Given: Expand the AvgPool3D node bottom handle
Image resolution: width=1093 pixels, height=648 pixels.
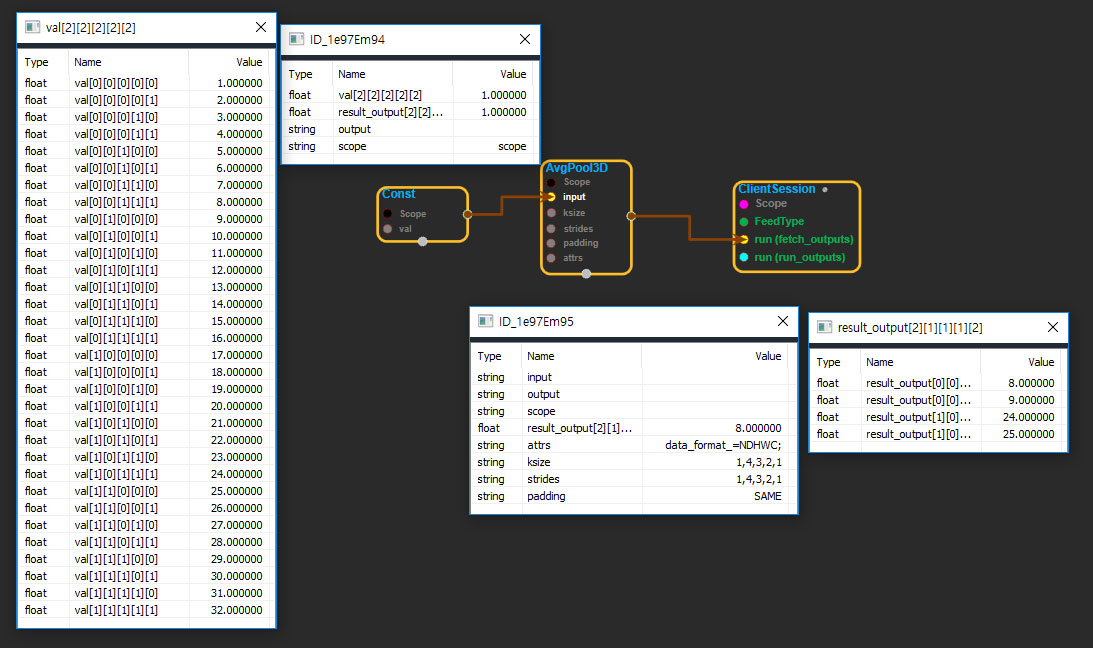Looking at the screenshot, I should (586, 273).
